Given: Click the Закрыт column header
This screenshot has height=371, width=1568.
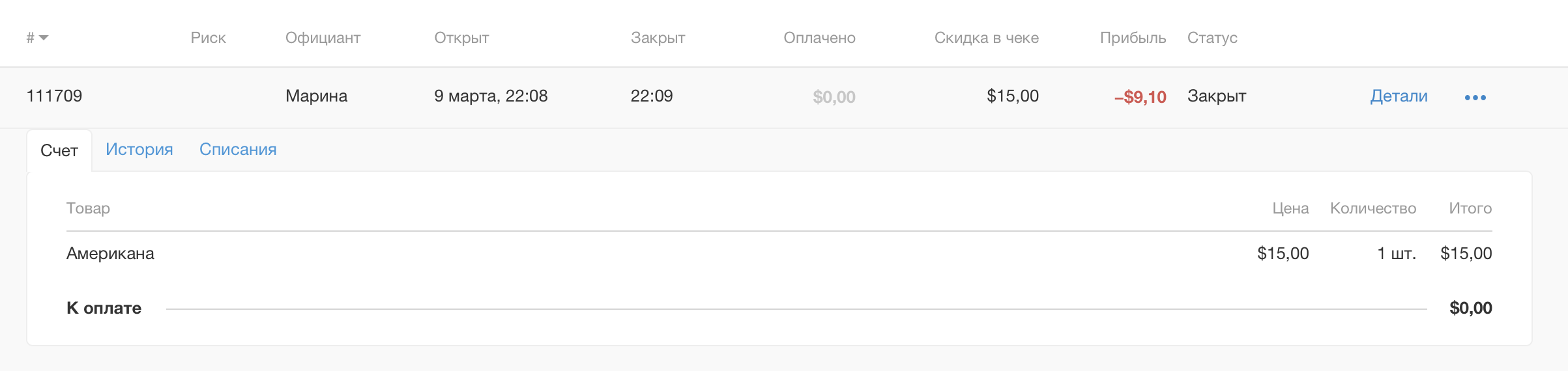Looking at the screenshot, I should 658,38.
